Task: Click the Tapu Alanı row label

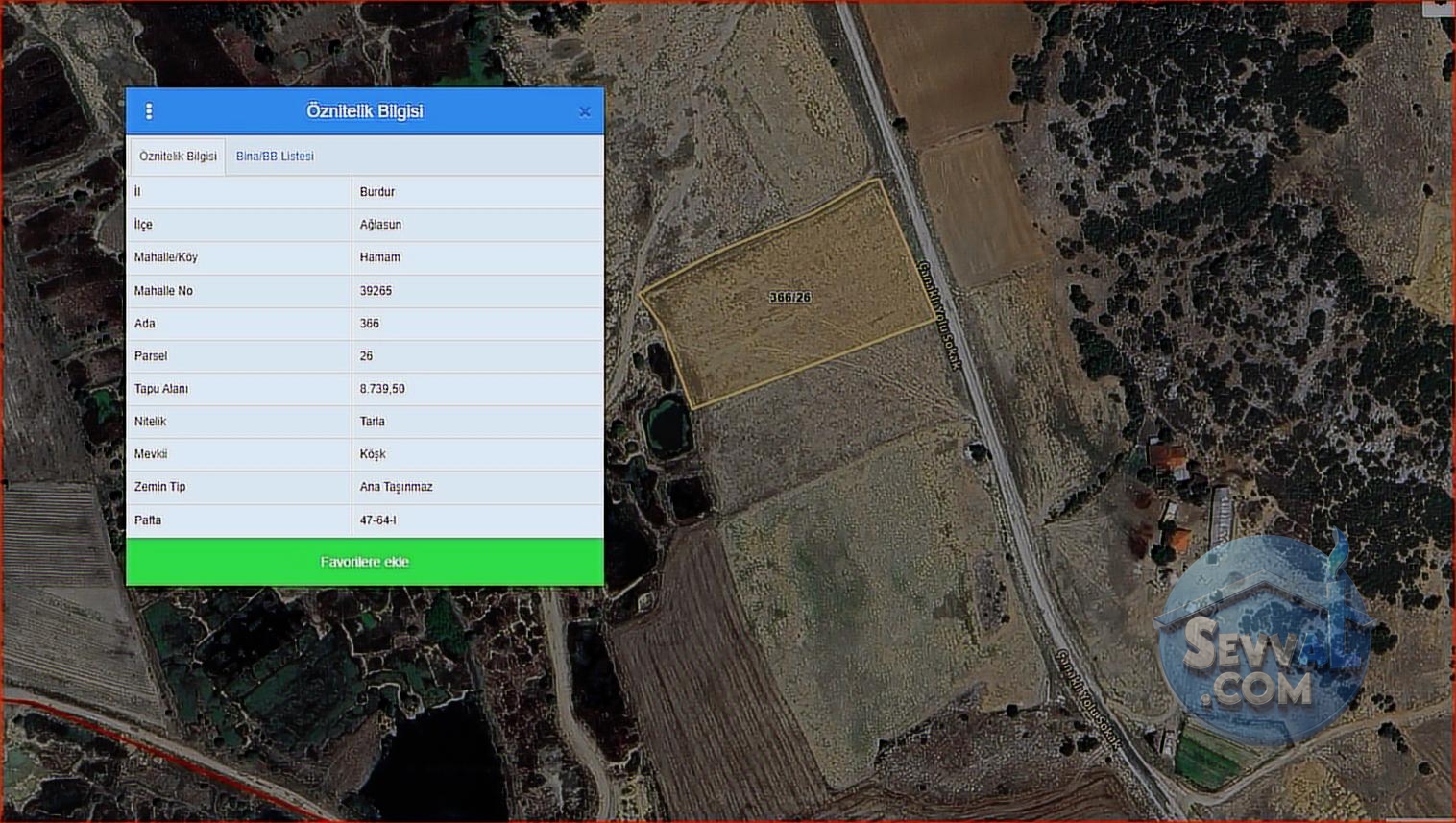Action: (x=161, y=389)
